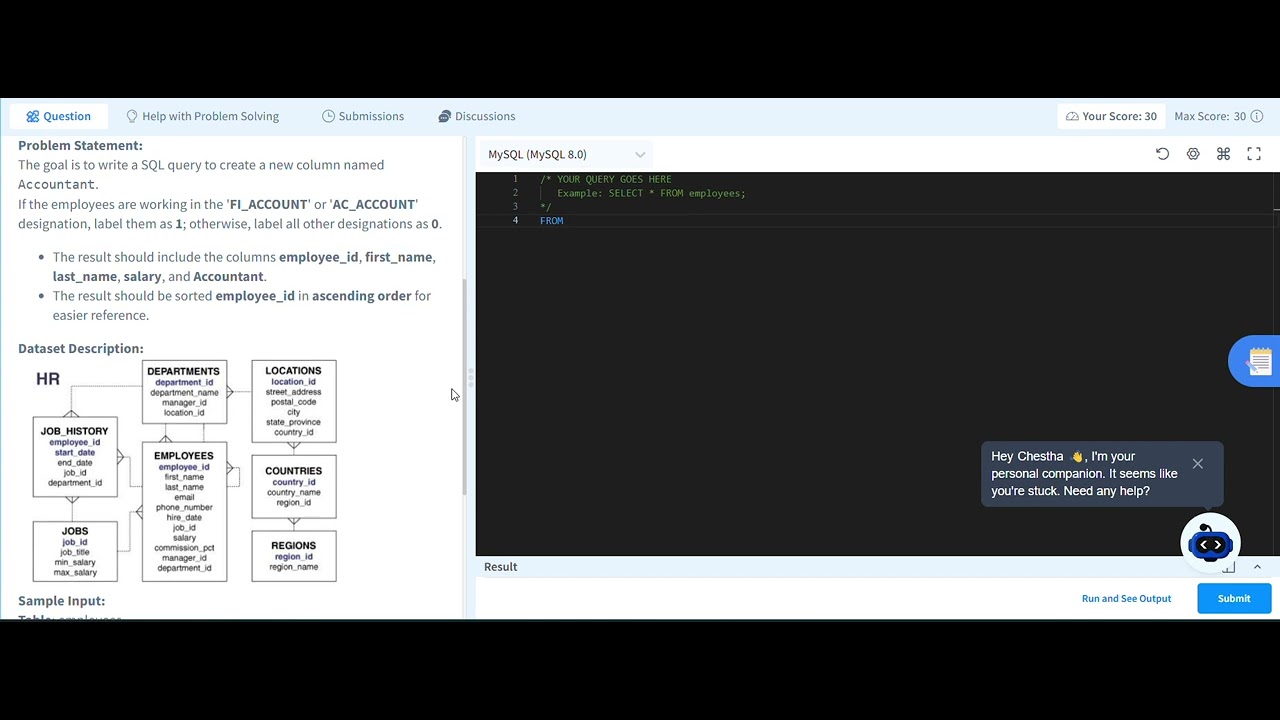Click Your Score: 30 indicator
Viewport: 1280px width, 720px height.
click(1111, 116)
